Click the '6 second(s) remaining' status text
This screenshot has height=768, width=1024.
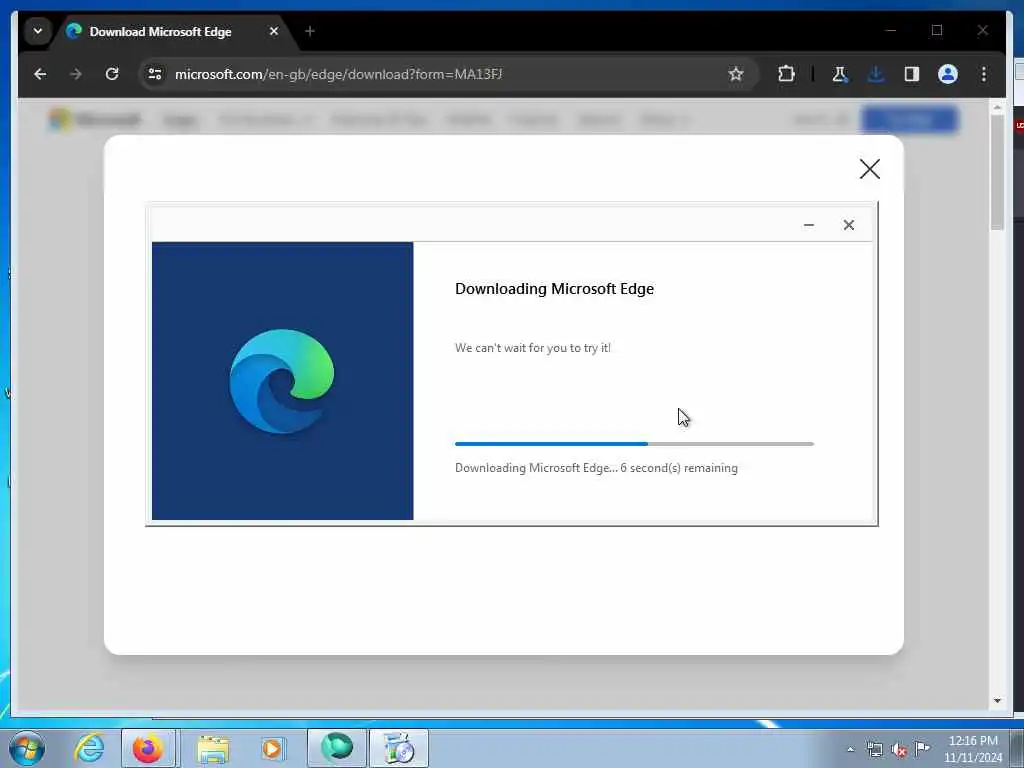click(x=679, y=468)
